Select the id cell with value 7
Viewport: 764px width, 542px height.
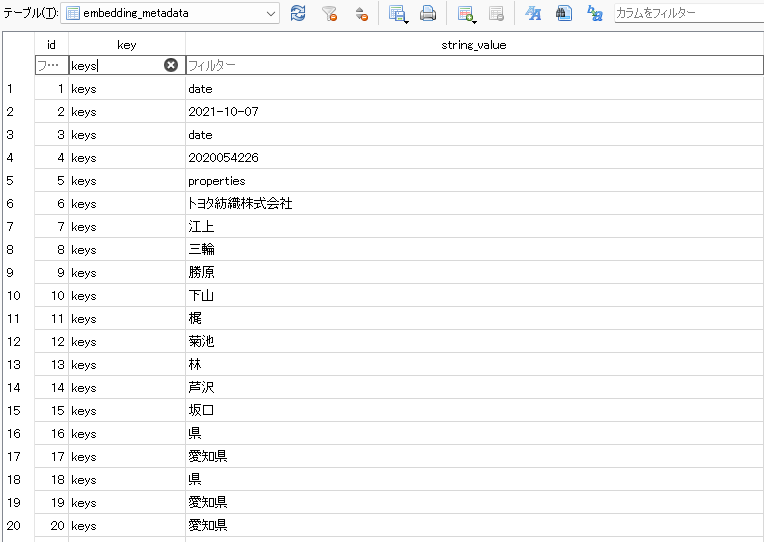52,227
